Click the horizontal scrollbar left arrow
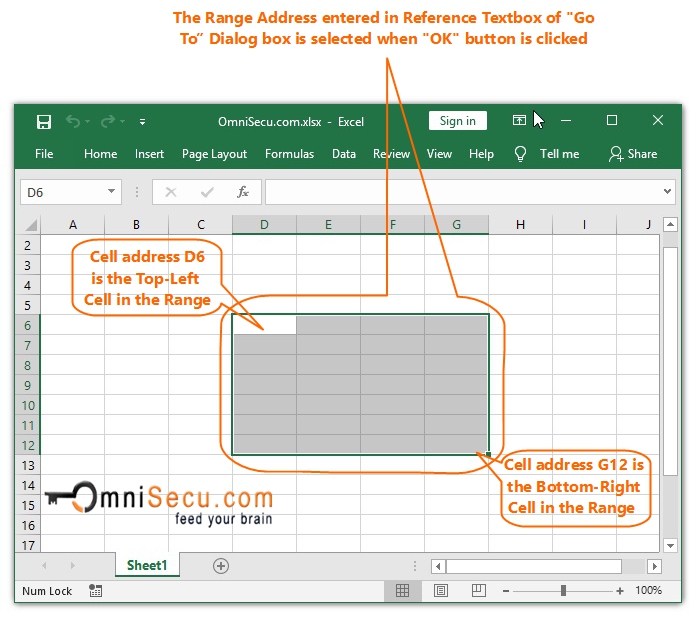This screenshot has width=696, height=619. point(438,566)
